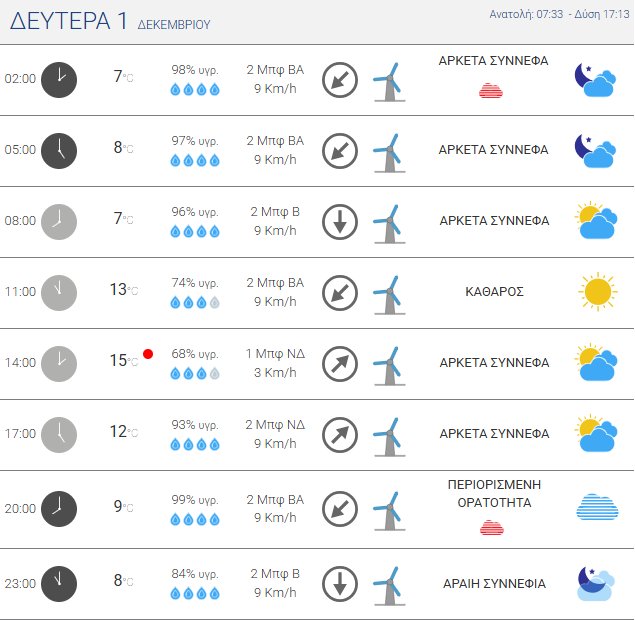Click the clock icon for 20:00
635x620 pixels.
[x=59, y=508]
